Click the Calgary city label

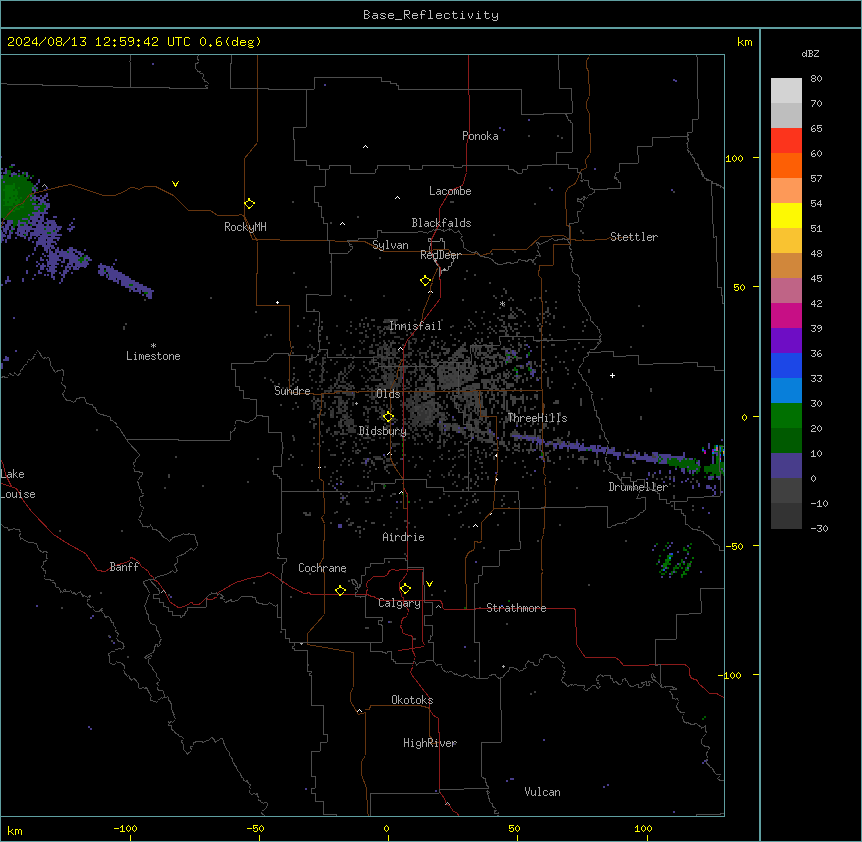coord(399,603)
